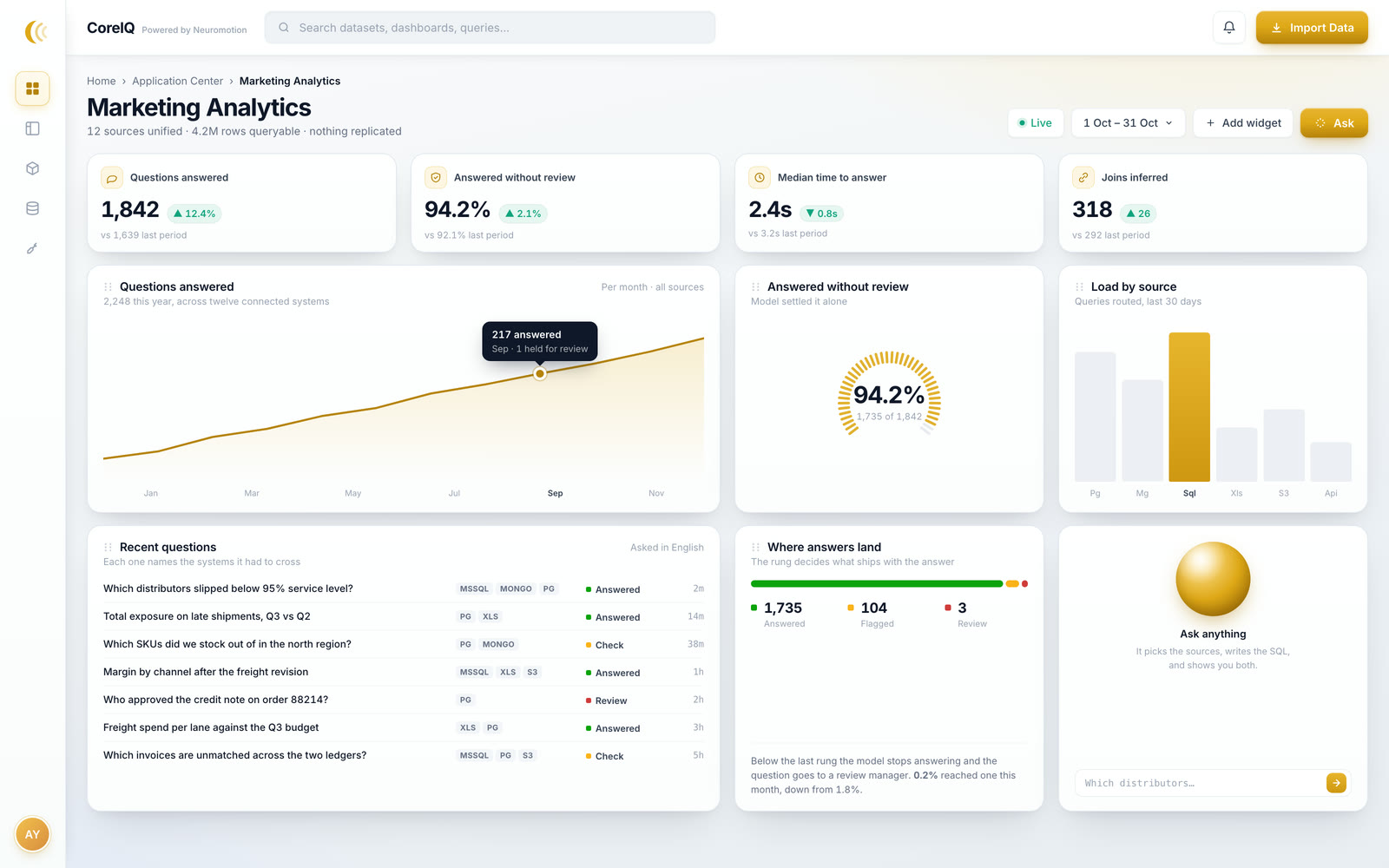The image size is (1389, 868).
Task: Click the Questions answered card chat icon
Action: 112,178
